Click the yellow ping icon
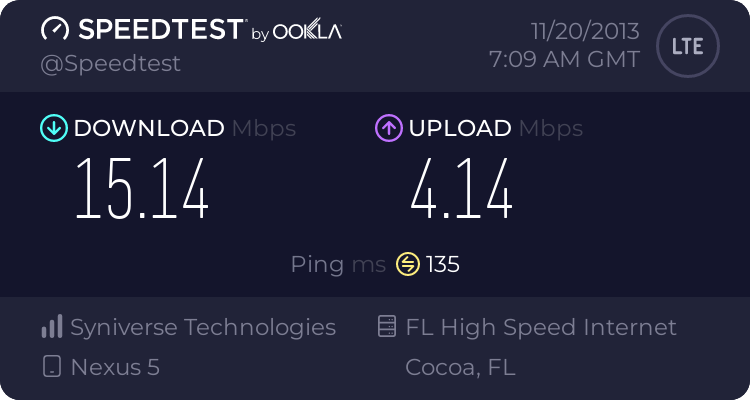Screen dimensions: 750x400 pos(408,264)
